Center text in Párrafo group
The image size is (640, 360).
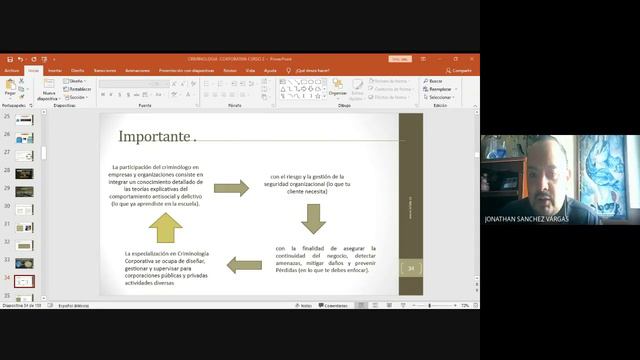pyautogui.click(x=215, y=95)
